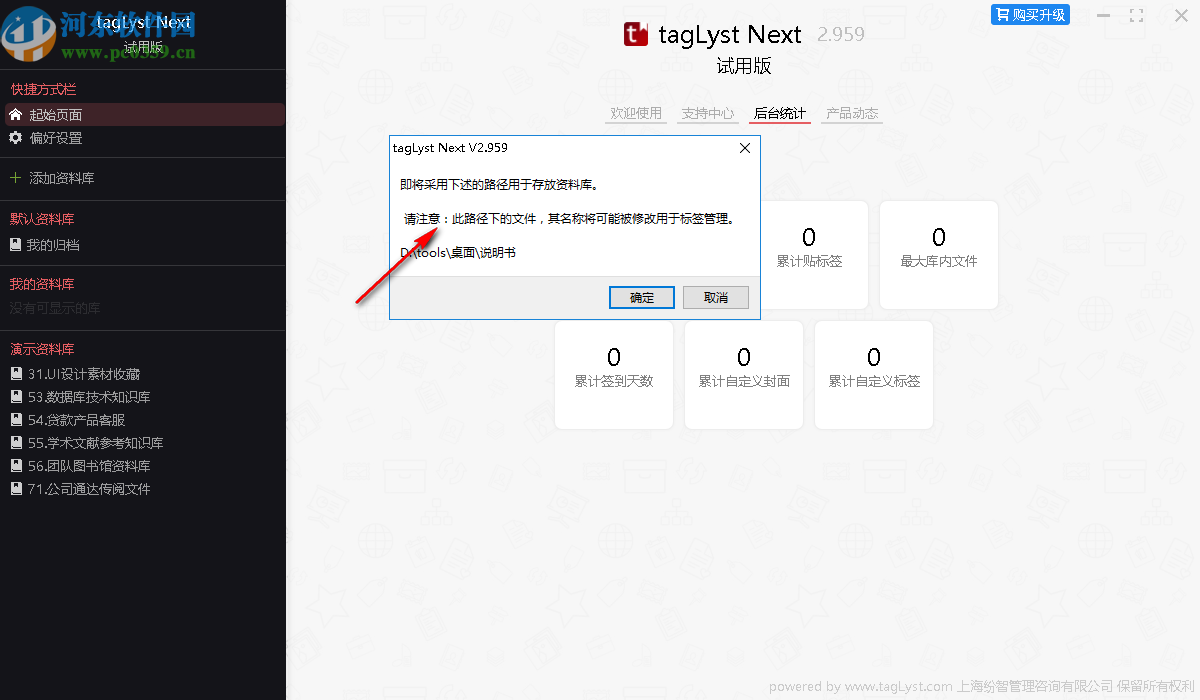Close the tagLyst Next V2.959 dialog
Image resolution: width=1200 pixels, height=700 pixels.
click(x=744, y=147)
